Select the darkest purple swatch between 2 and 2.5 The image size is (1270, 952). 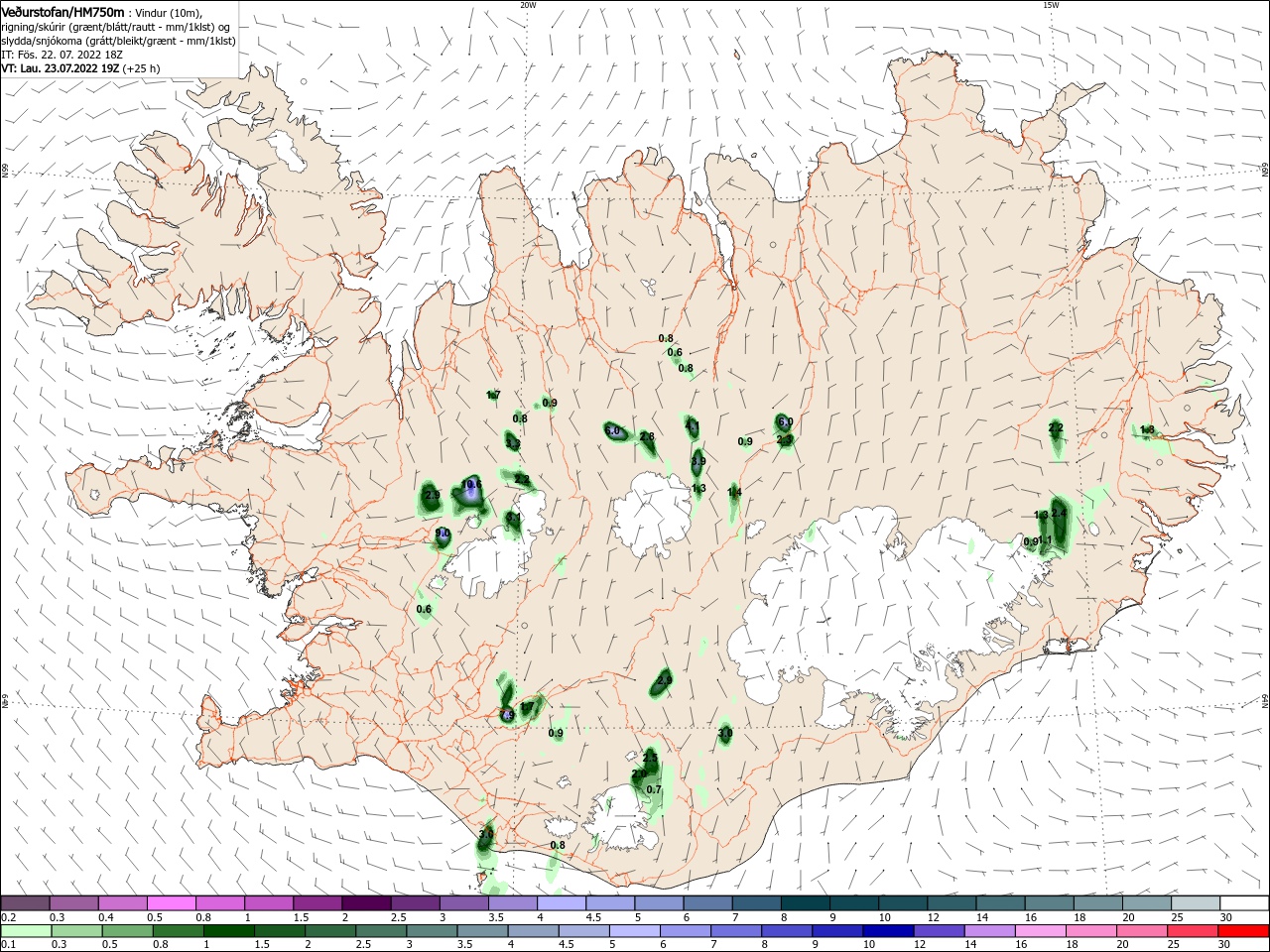[366, 903]
